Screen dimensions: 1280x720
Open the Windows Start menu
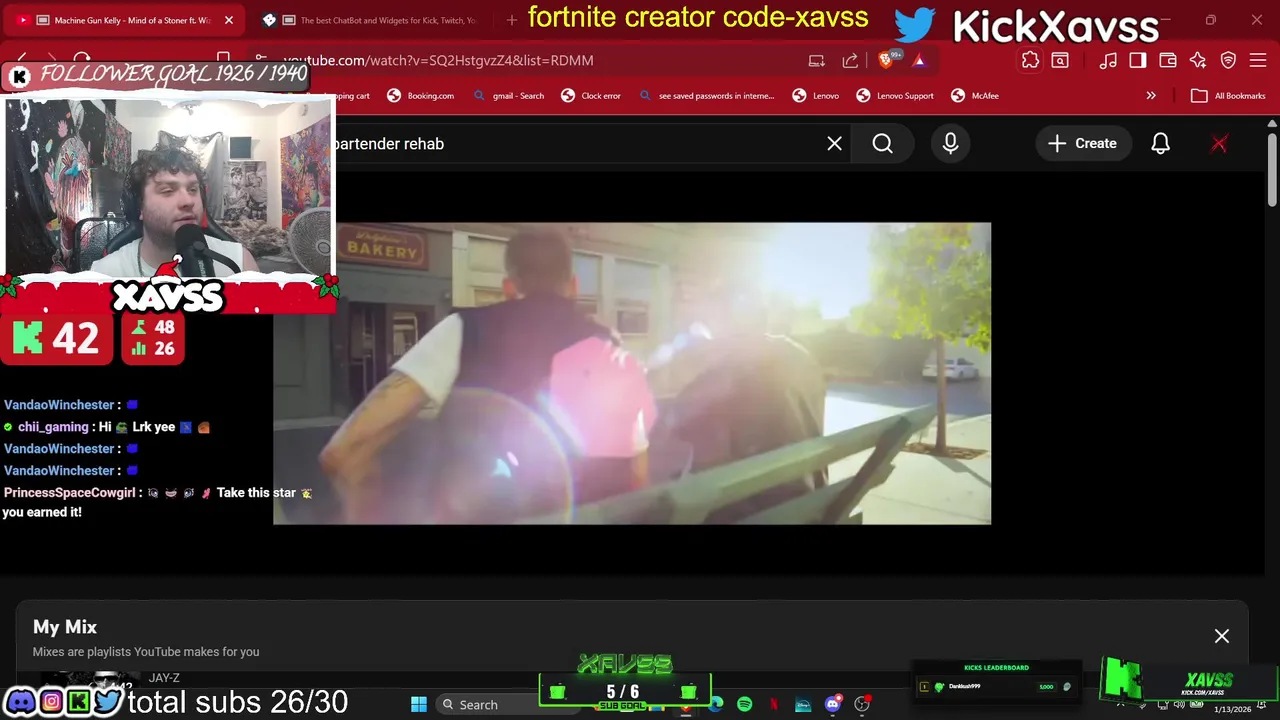[x=419, y=704]
